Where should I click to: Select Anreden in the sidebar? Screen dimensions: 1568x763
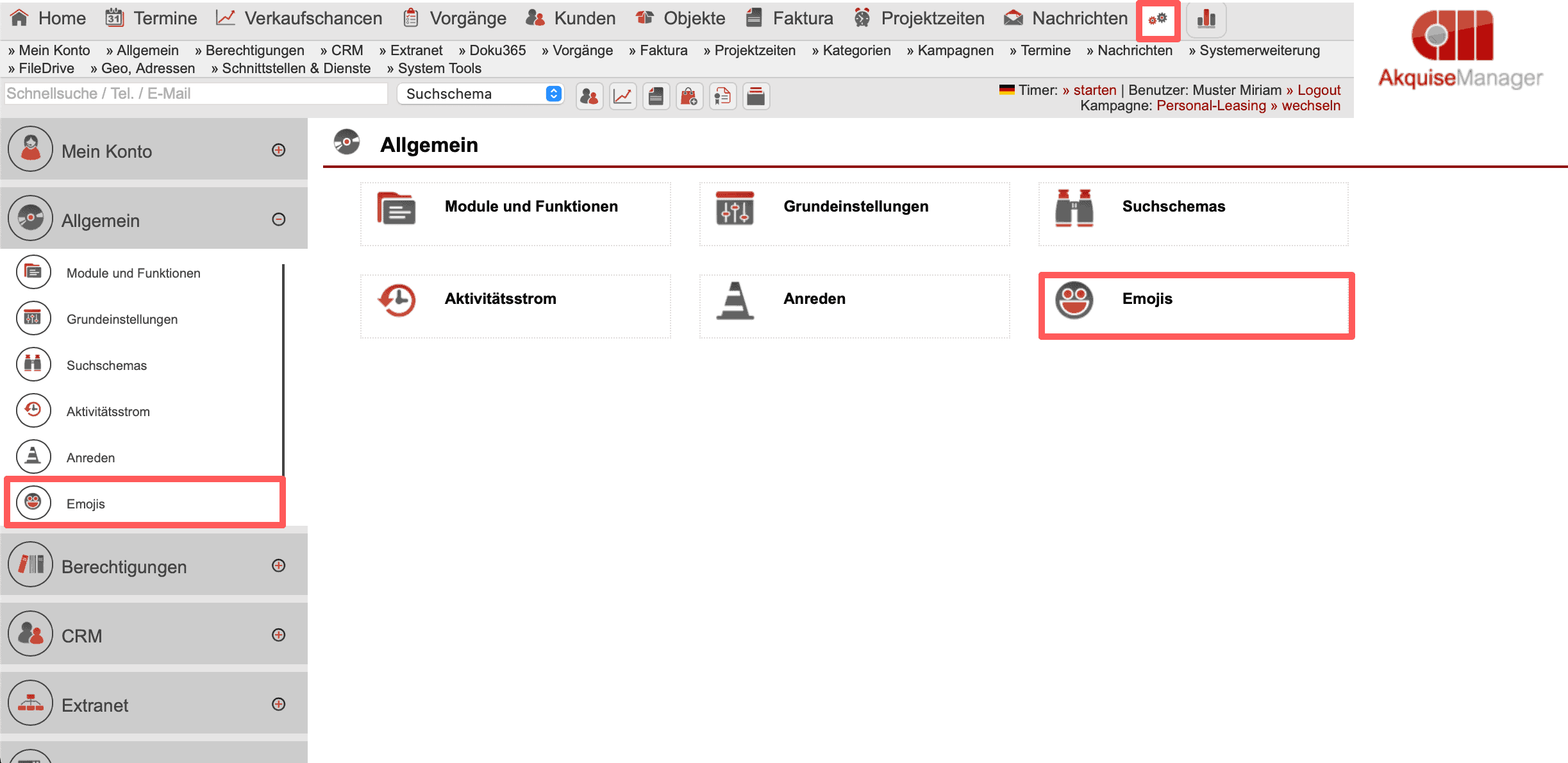pyautogui.click(x=90, y=458)
